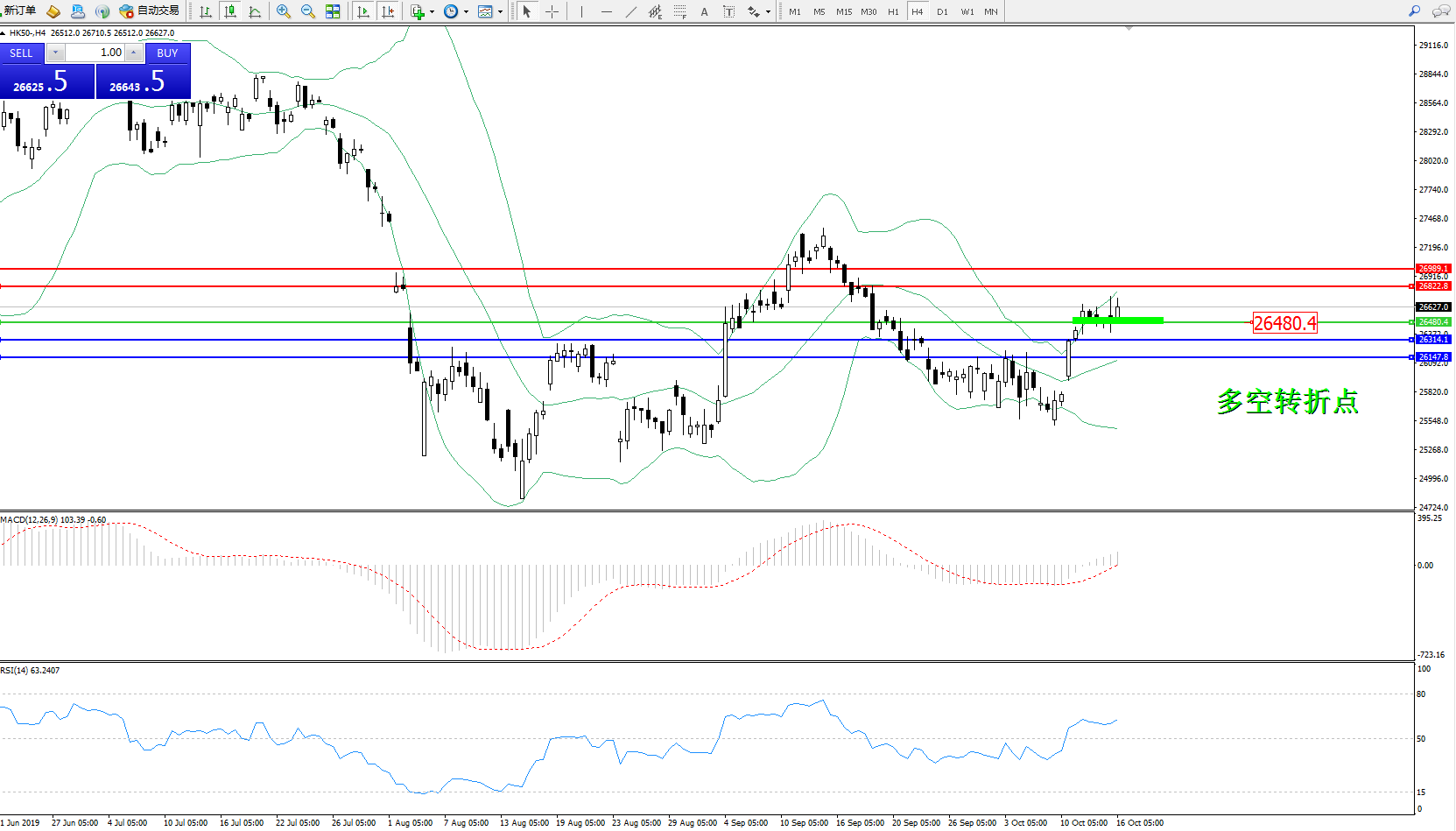Toggle the chart auto scroll button
This screenshot has height=831, width=1456.
(x=363, y=11)
